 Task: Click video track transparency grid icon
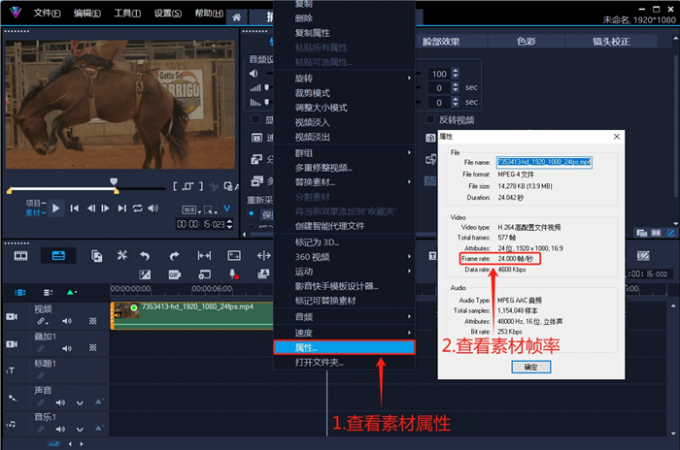92,321
